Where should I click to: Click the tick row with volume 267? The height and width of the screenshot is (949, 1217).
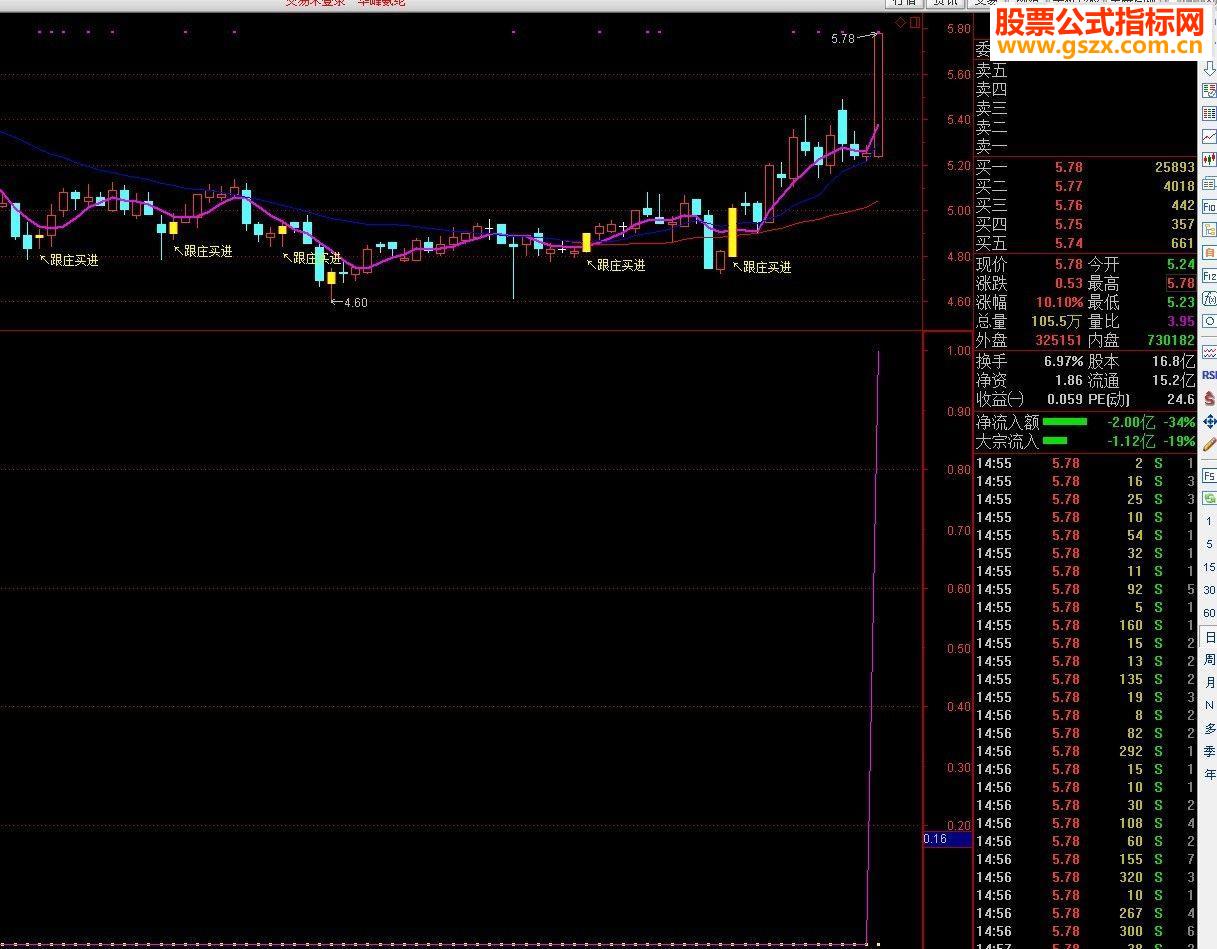tap(1085, 913)
